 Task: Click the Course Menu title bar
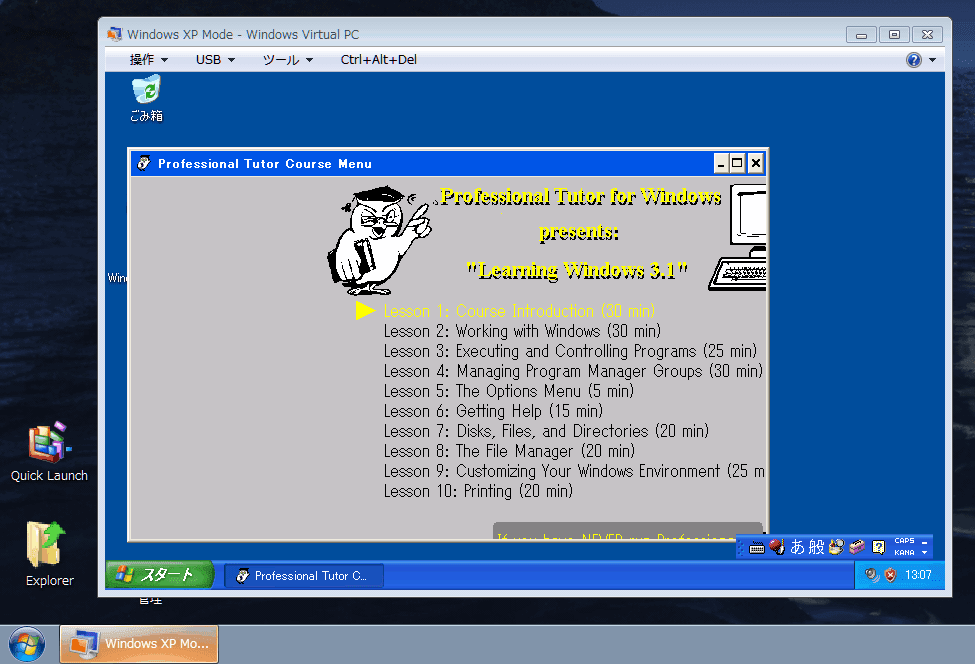(423, 164)
